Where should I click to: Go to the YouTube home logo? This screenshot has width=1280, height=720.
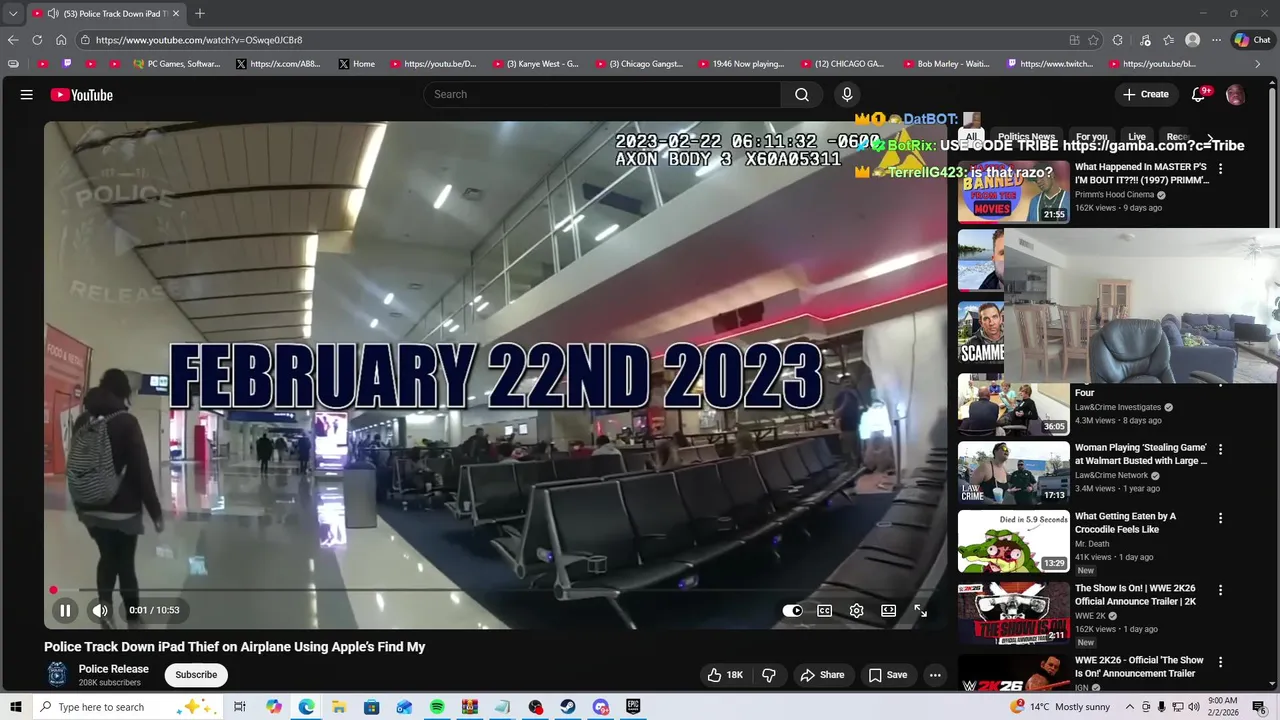pos(82,95)
